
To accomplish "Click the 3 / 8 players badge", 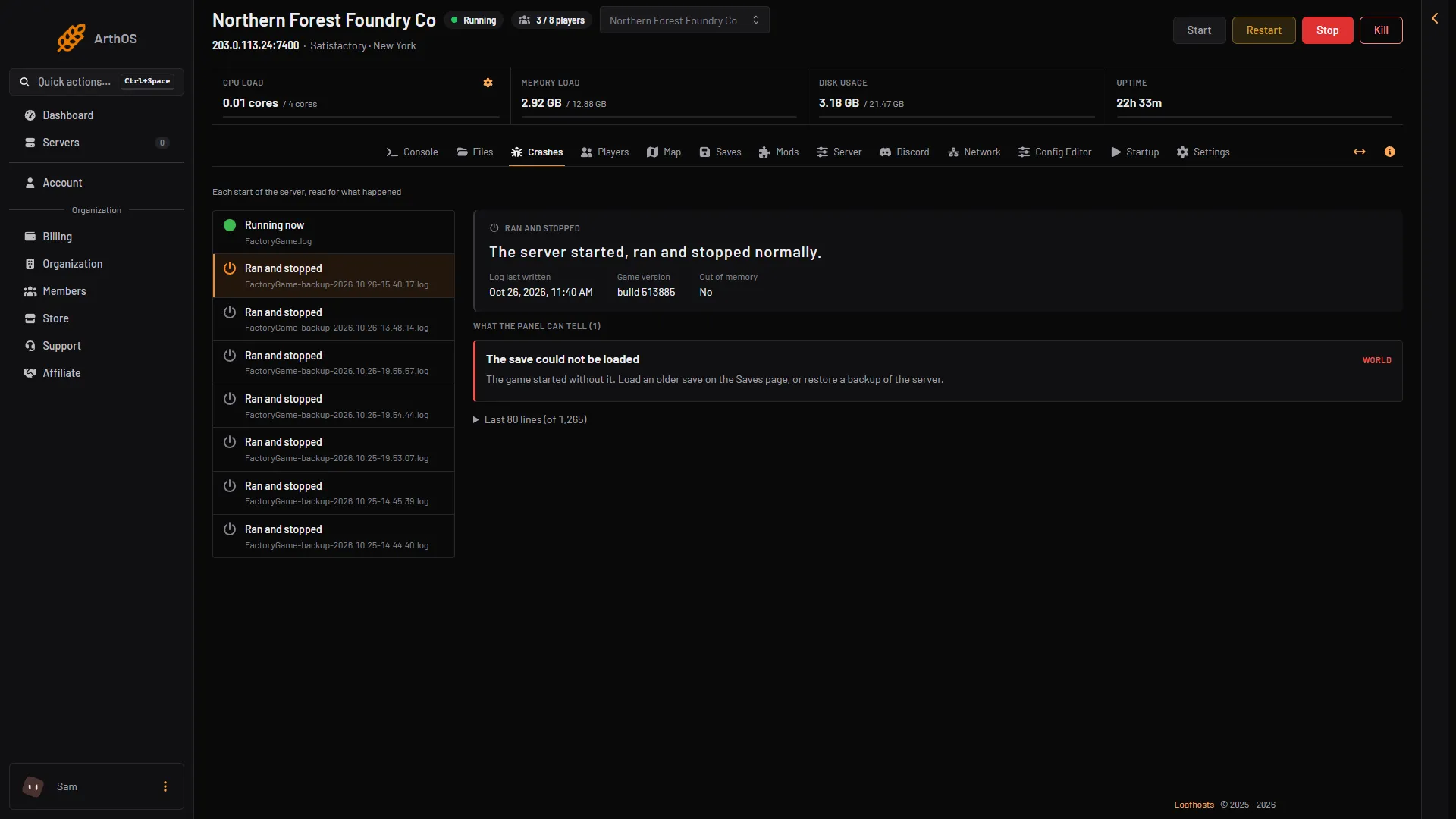I will pyautogui.click(x=551, y=20).
